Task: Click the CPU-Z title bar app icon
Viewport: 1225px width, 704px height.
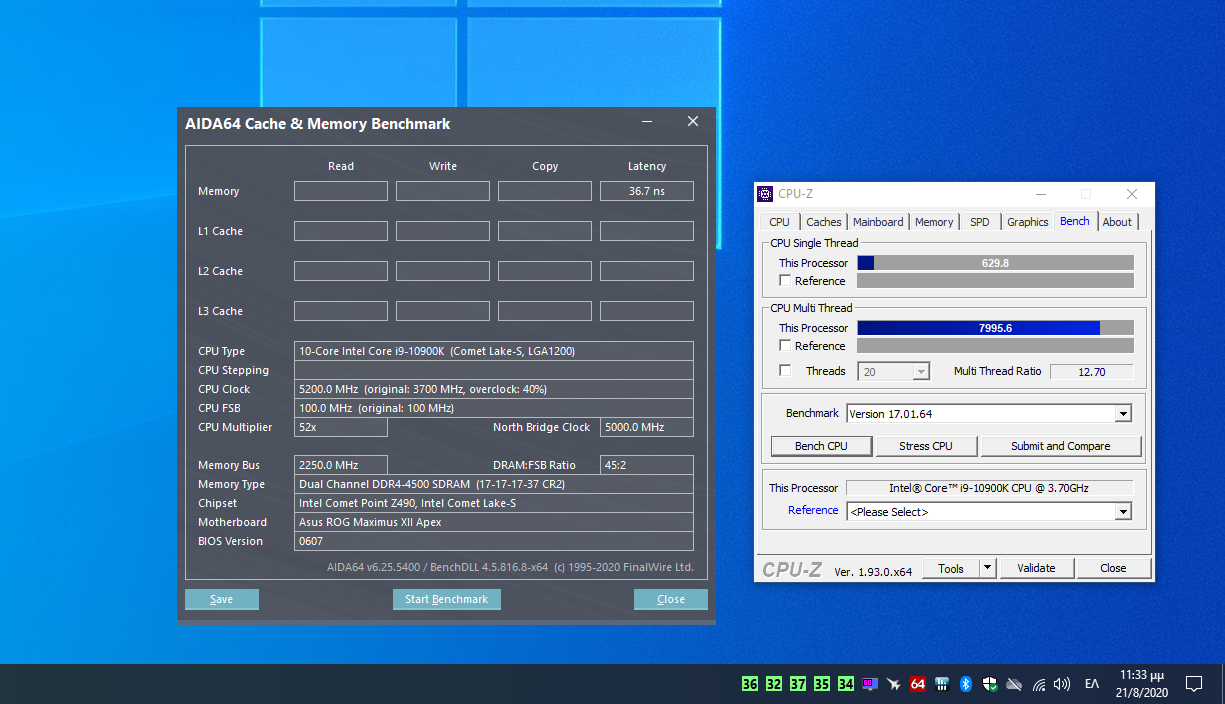Action: [x=765, y=194]
